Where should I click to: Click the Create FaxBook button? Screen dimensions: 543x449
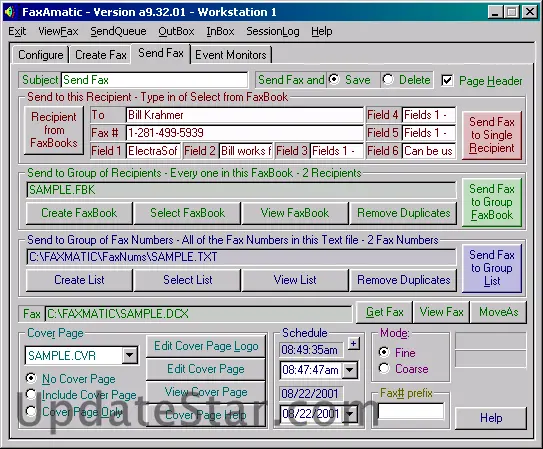tap(79, 213)
